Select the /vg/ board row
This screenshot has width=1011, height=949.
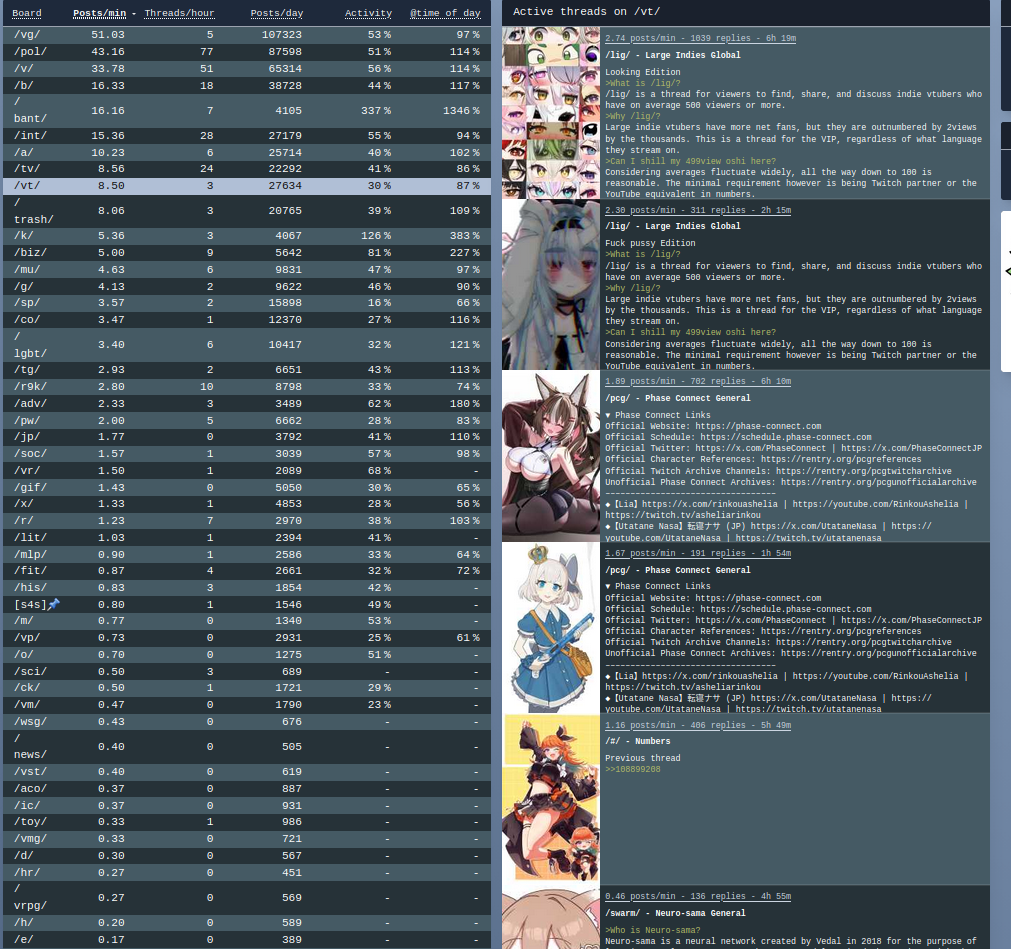click(x=247, y=35)
